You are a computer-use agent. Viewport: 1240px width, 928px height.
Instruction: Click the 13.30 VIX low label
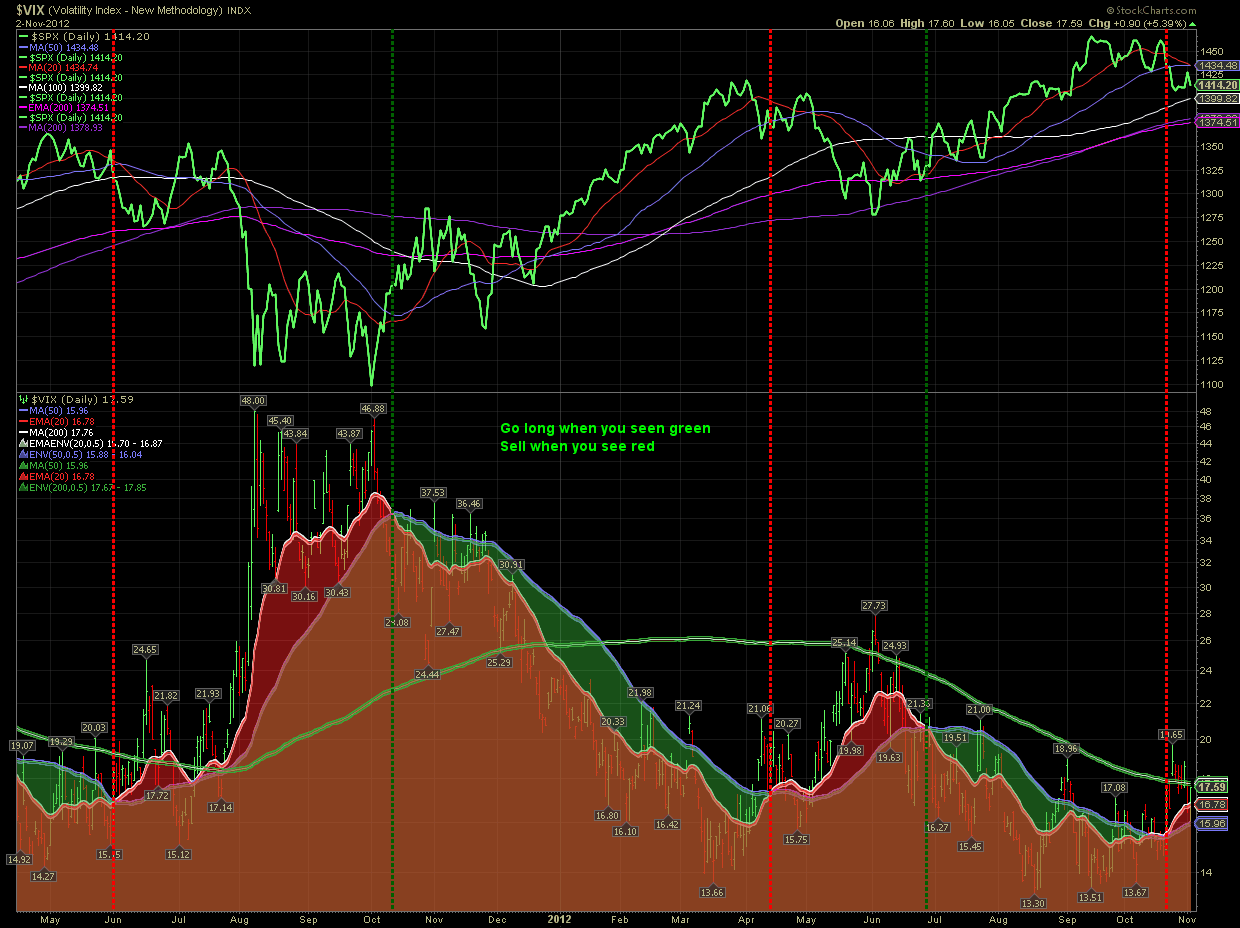point(1032,903)
